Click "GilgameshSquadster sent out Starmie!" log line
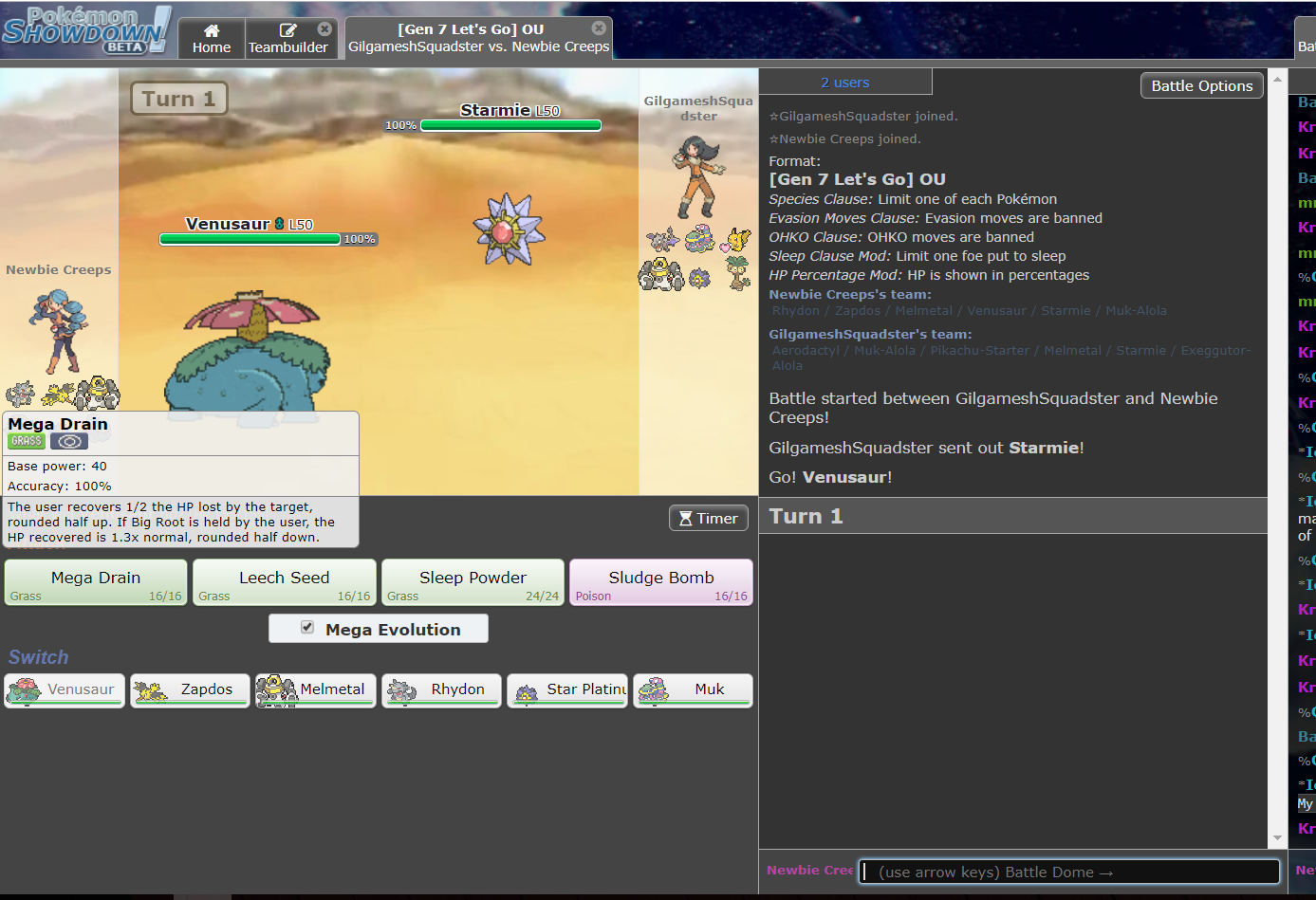This screenshot has width=1316, height=900. [x=926, y=448]
